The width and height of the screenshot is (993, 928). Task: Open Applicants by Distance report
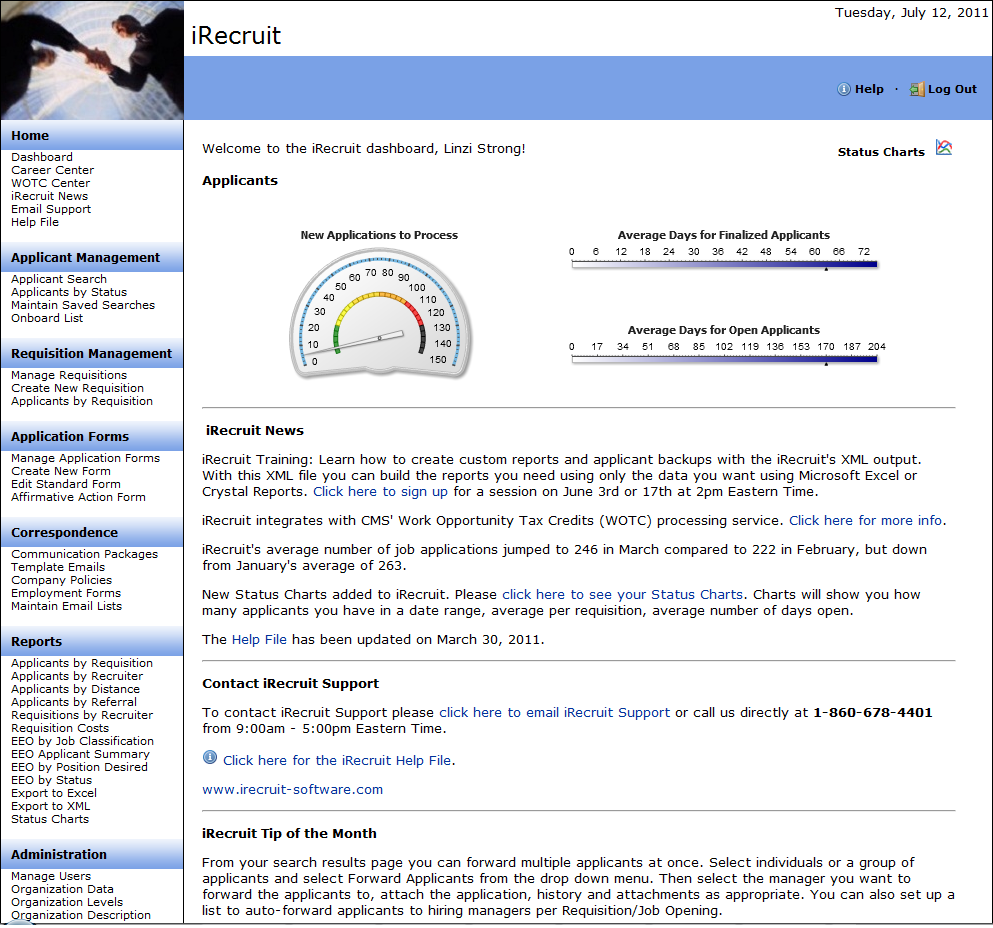pos(75,689)
